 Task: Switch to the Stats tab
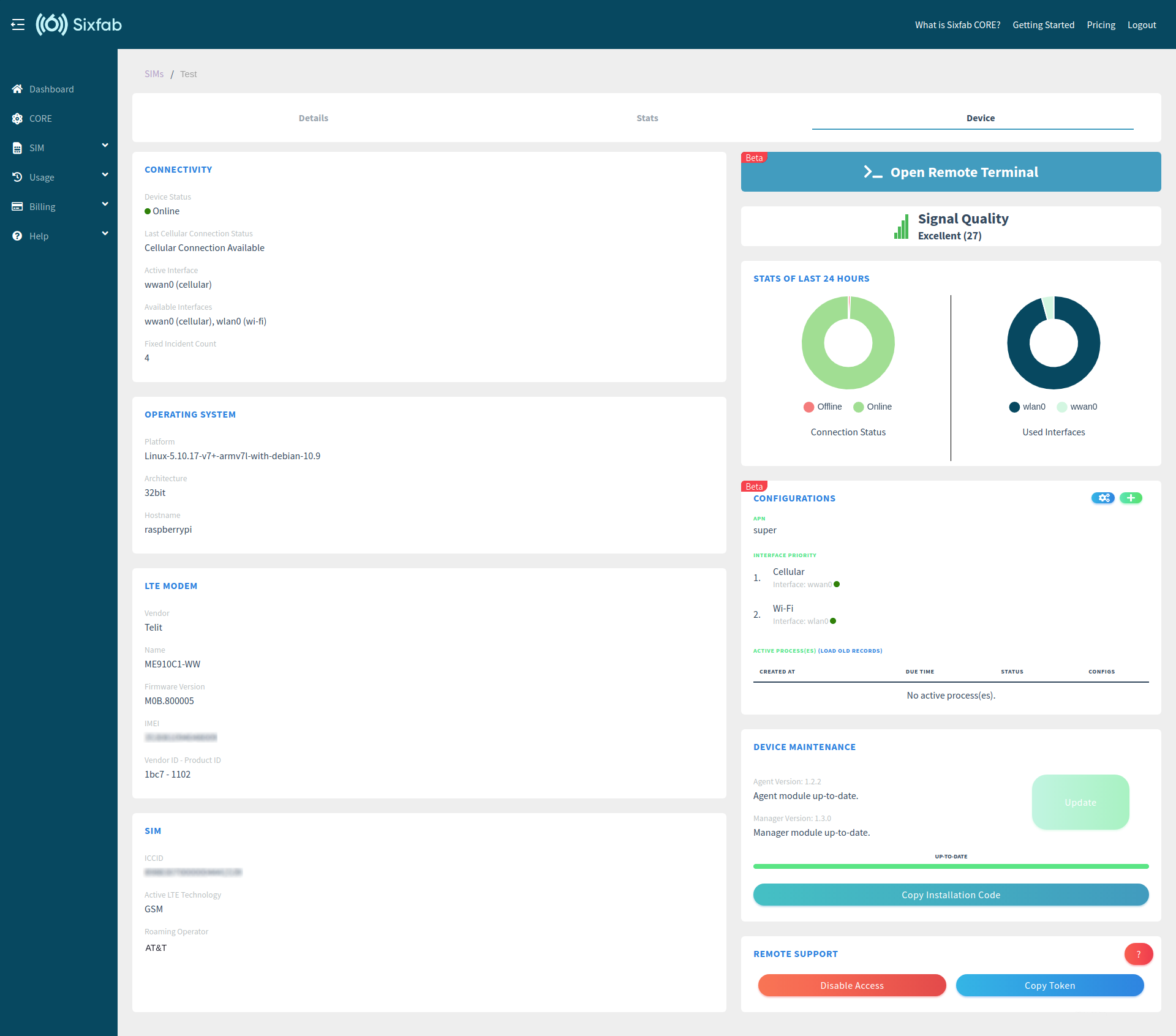647,118
